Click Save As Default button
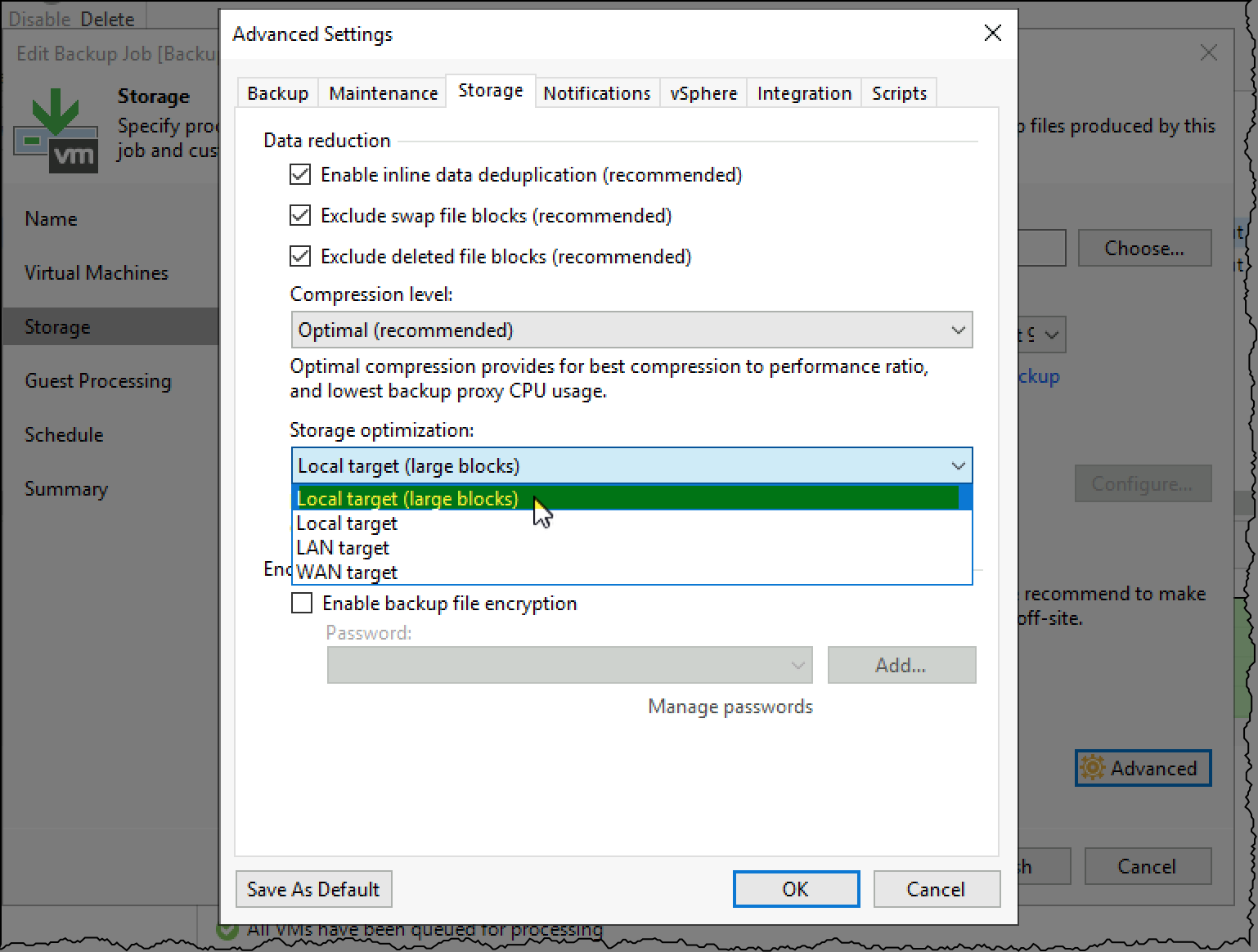The height and width of the screenshot is (952, 1258). (x=314, y=889)
